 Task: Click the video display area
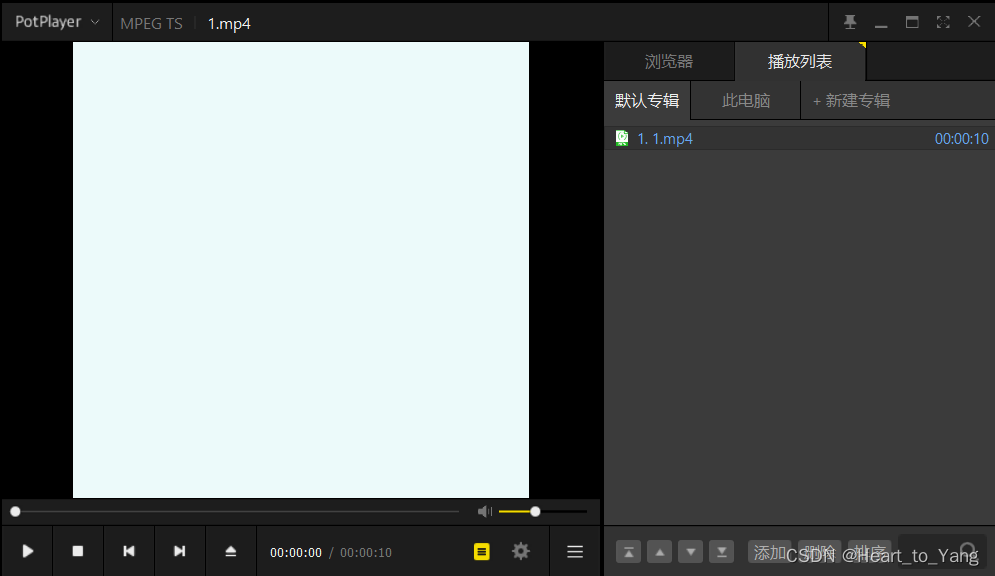point(301,270)
